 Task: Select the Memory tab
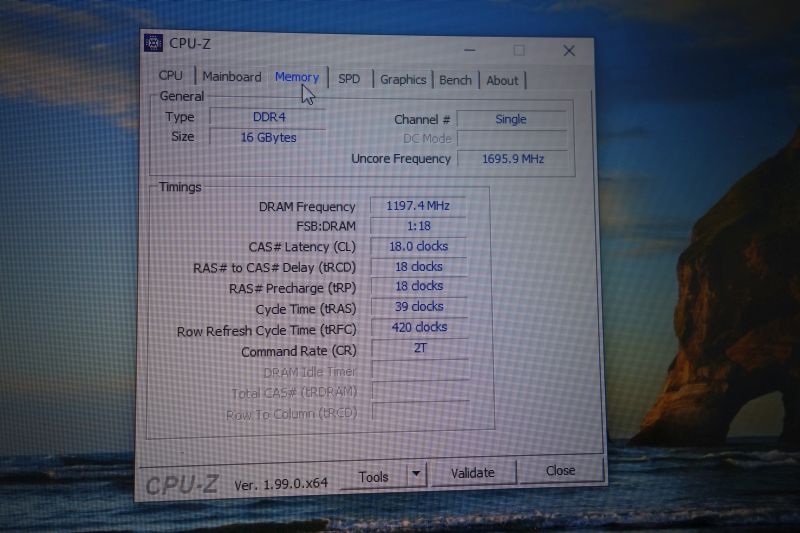(x=297, y=77)
